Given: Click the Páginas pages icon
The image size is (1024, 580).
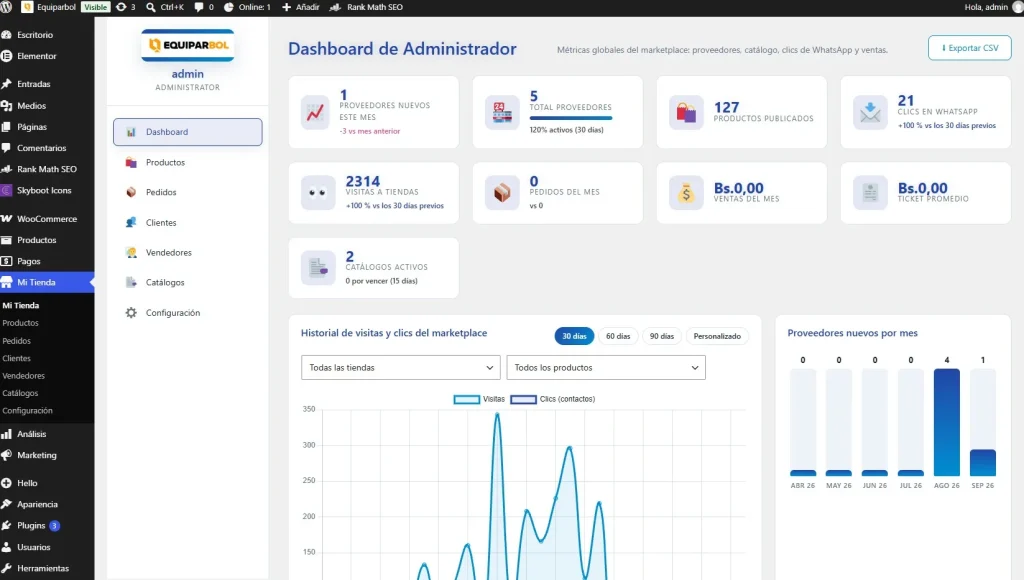Looking at the screenshot, I should (x=7, y=127).
